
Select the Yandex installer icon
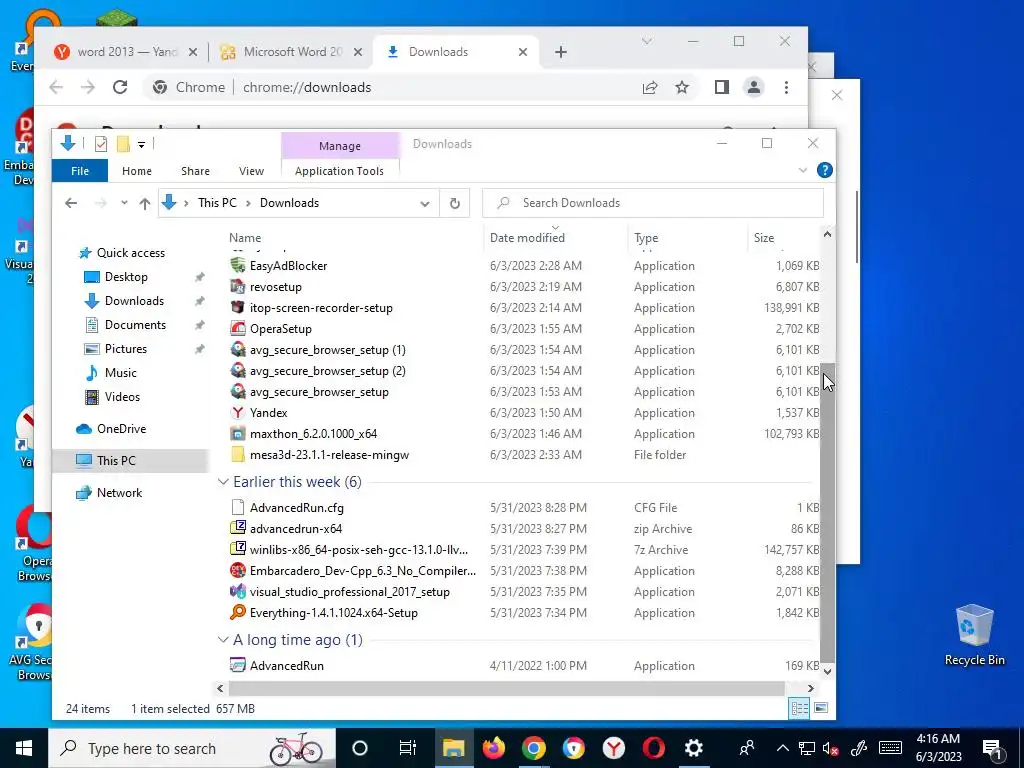pos(238,412)
